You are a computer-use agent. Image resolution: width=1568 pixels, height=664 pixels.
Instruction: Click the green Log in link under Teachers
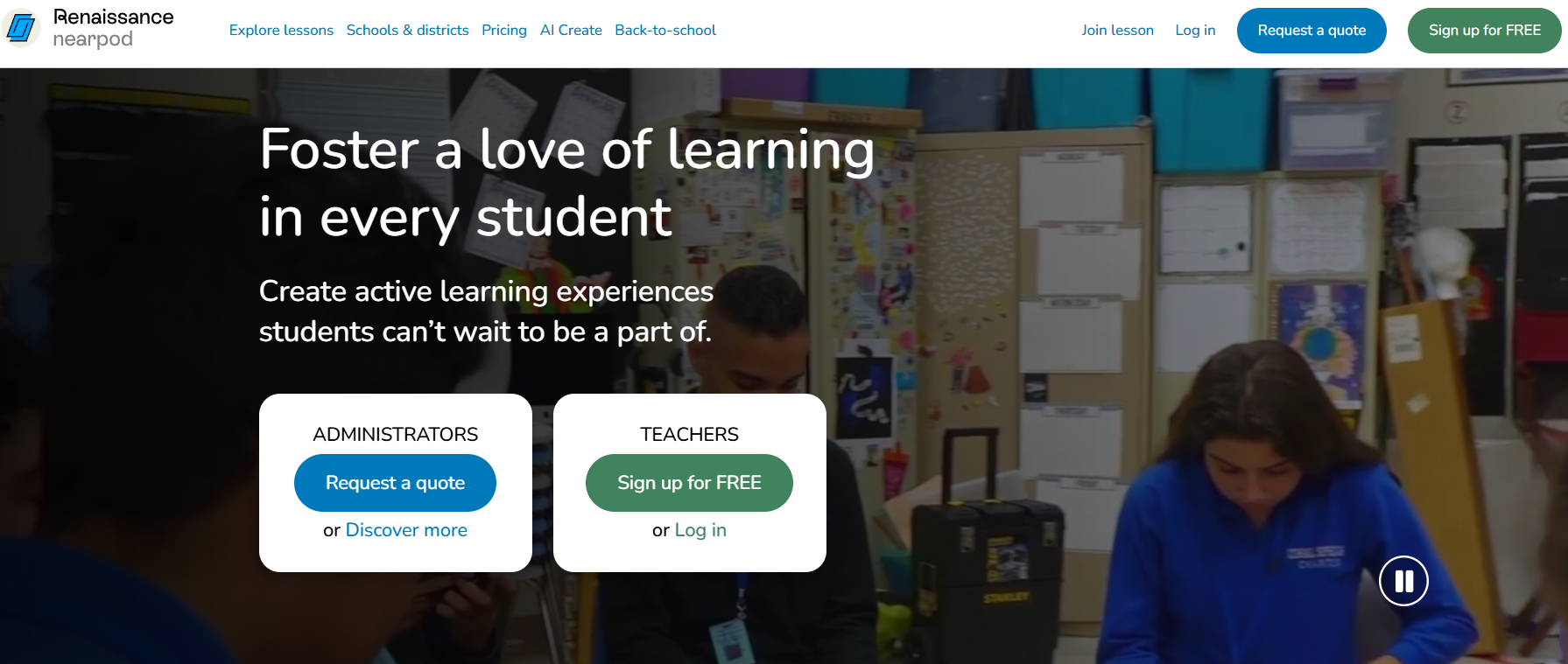(x=700, y=530)
